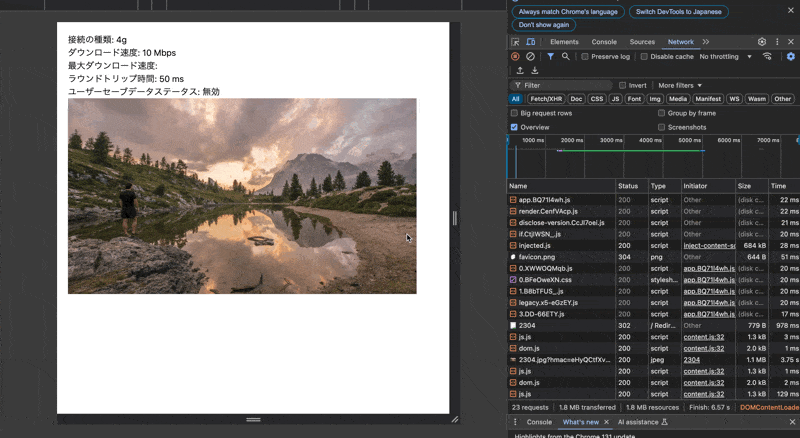800x438 pixels.
Task: Show more DevTools tabs chevron
Action: [706, 42]
